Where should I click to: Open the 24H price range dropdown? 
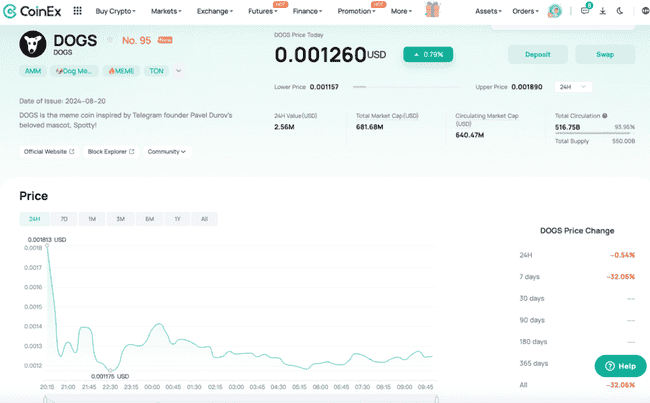573,87
